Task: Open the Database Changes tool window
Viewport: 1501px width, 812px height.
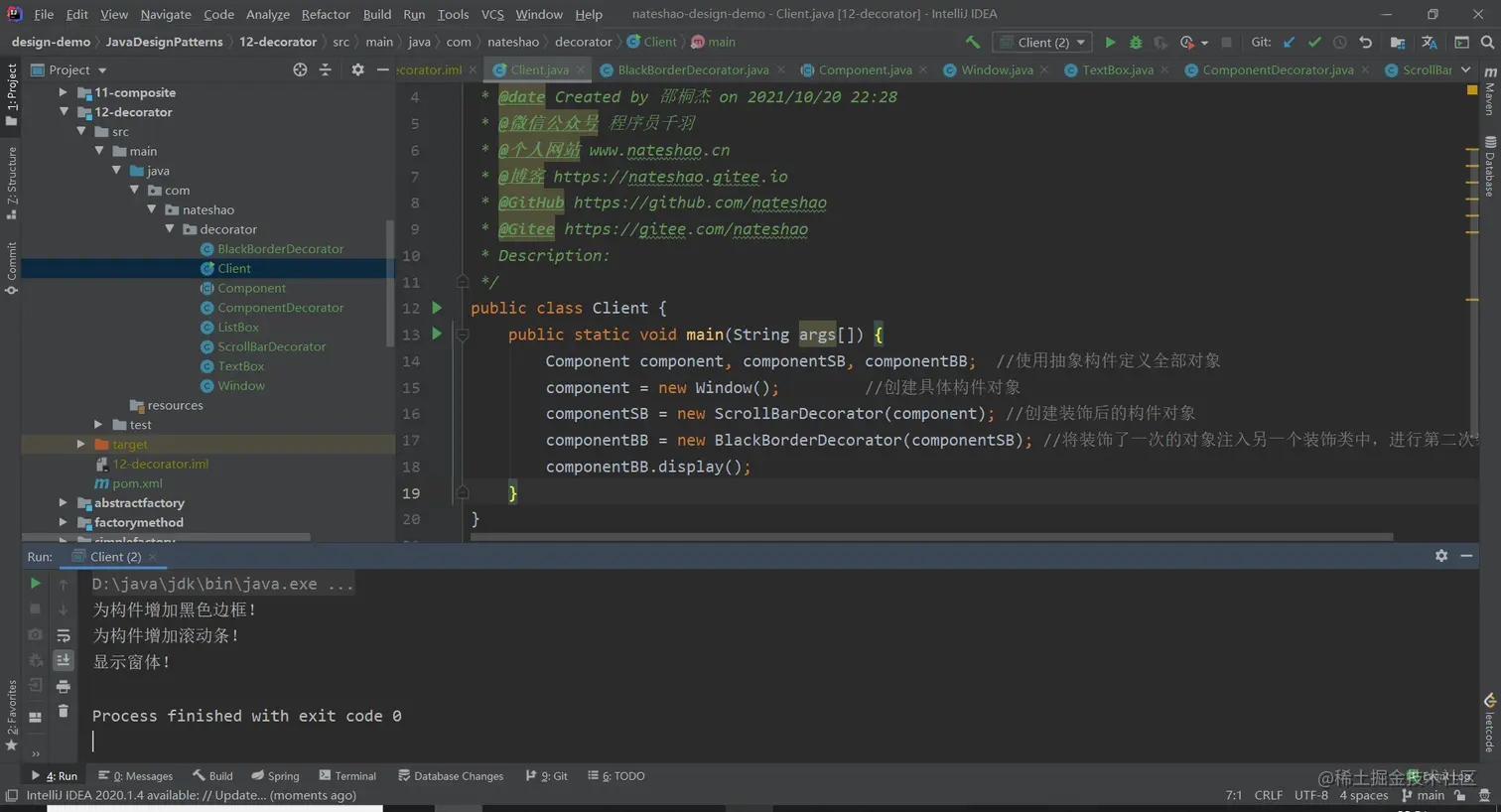Action: [x=451, y=776]
